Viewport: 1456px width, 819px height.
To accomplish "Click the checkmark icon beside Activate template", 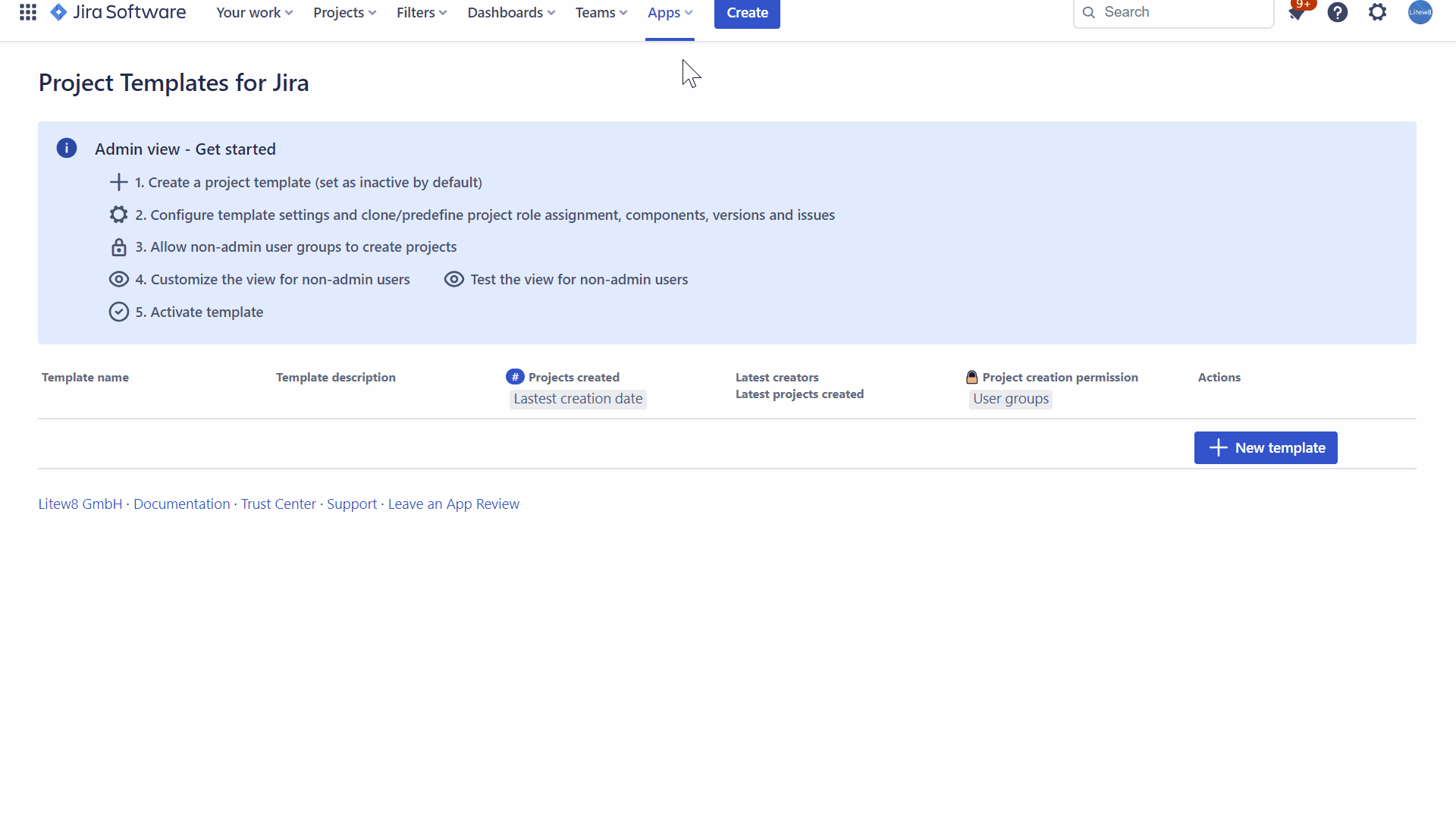I will click(119, 312).
